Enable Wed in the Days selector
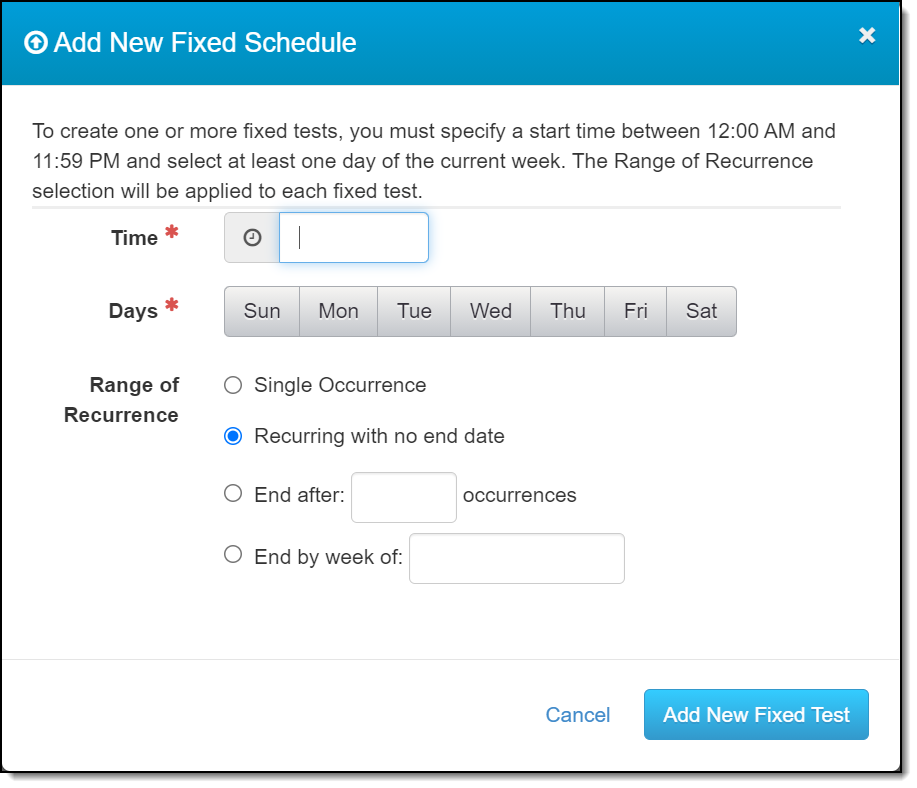 pyautogui.click(x=490, y=311)
